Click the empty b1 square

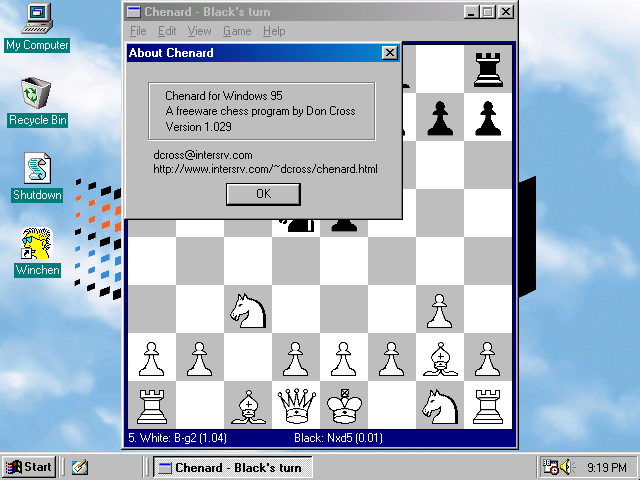tap(200, 405)
